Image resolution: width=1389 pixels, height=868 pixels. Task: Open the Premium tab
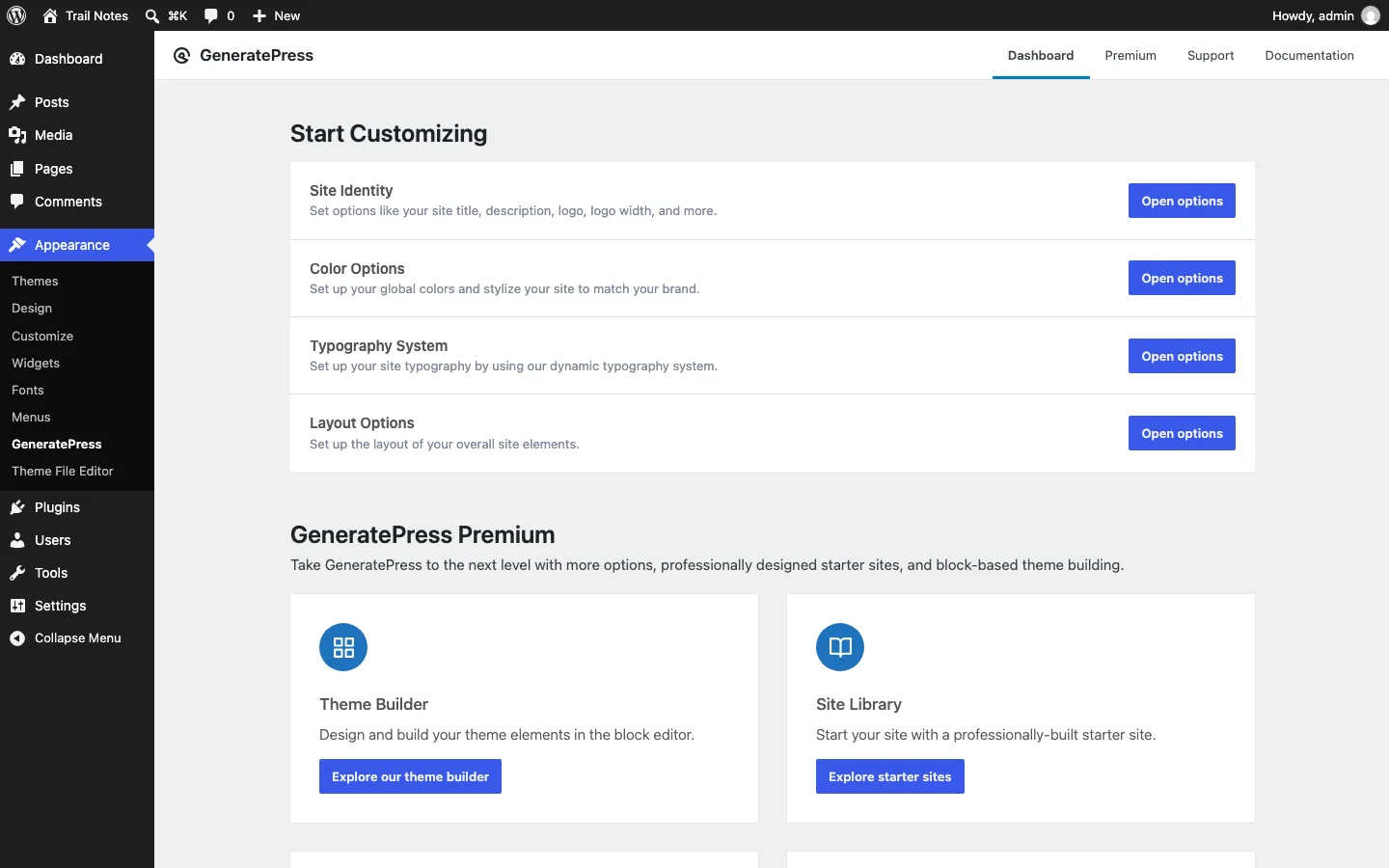1130,56
